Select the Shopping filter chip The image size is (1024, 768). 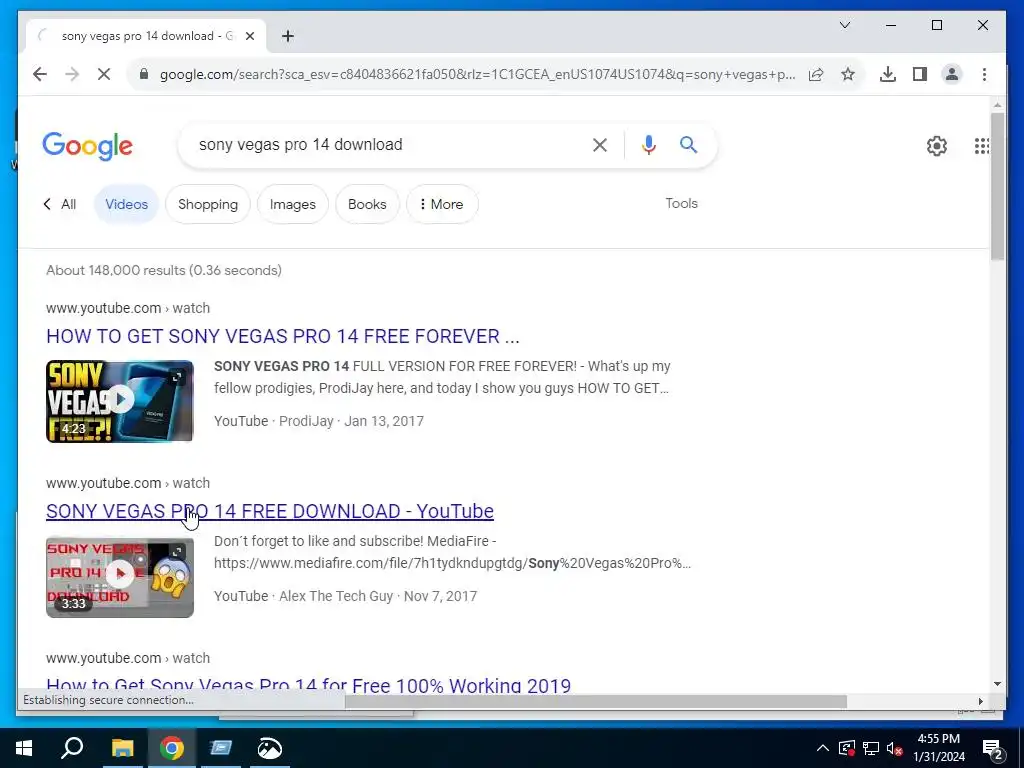208,204
